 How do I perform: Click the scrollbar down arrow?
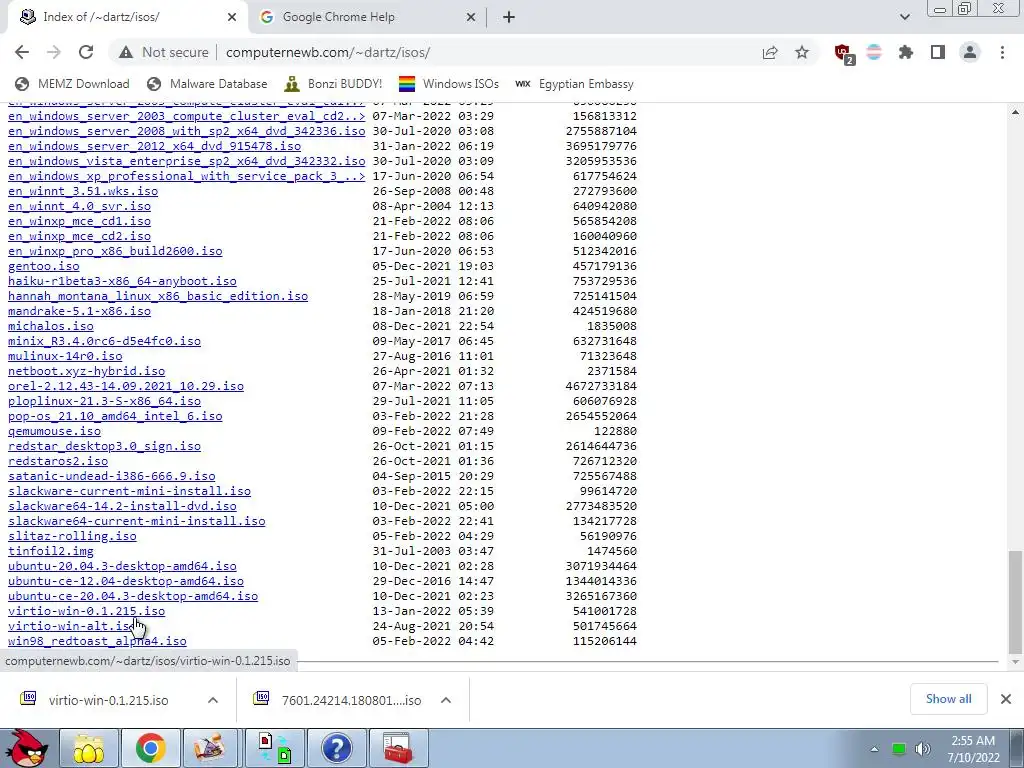[x=1015, y=662]
